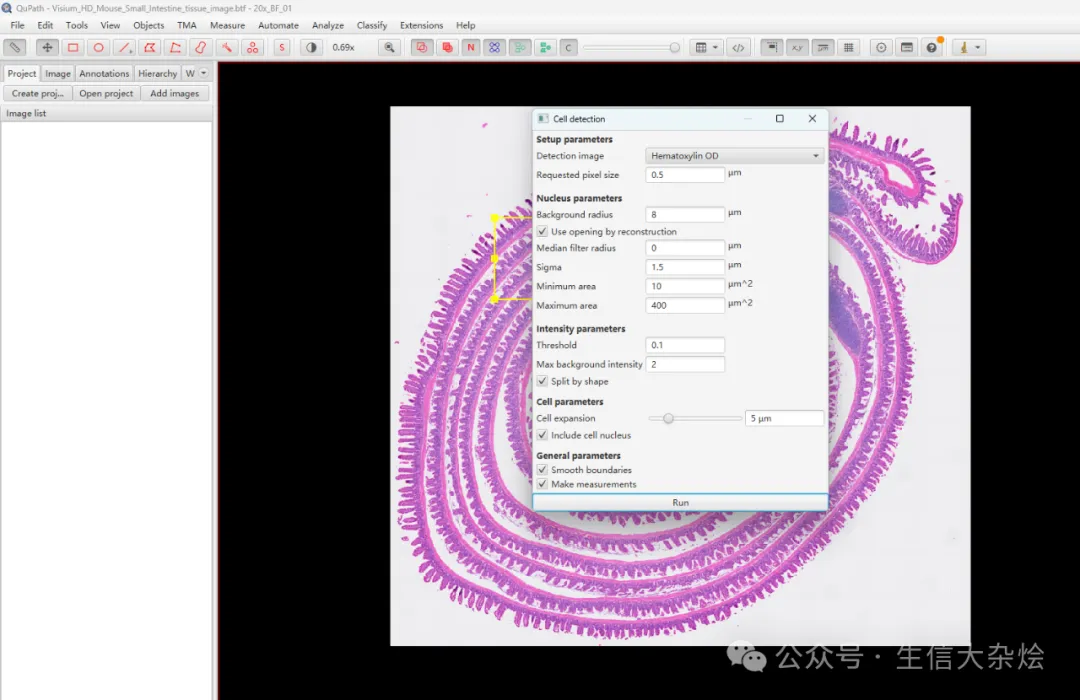The height and width of the screenshot is (700, 1080).
Task: Click the Run button in Cell detection
Action: (x=681, y=502)
